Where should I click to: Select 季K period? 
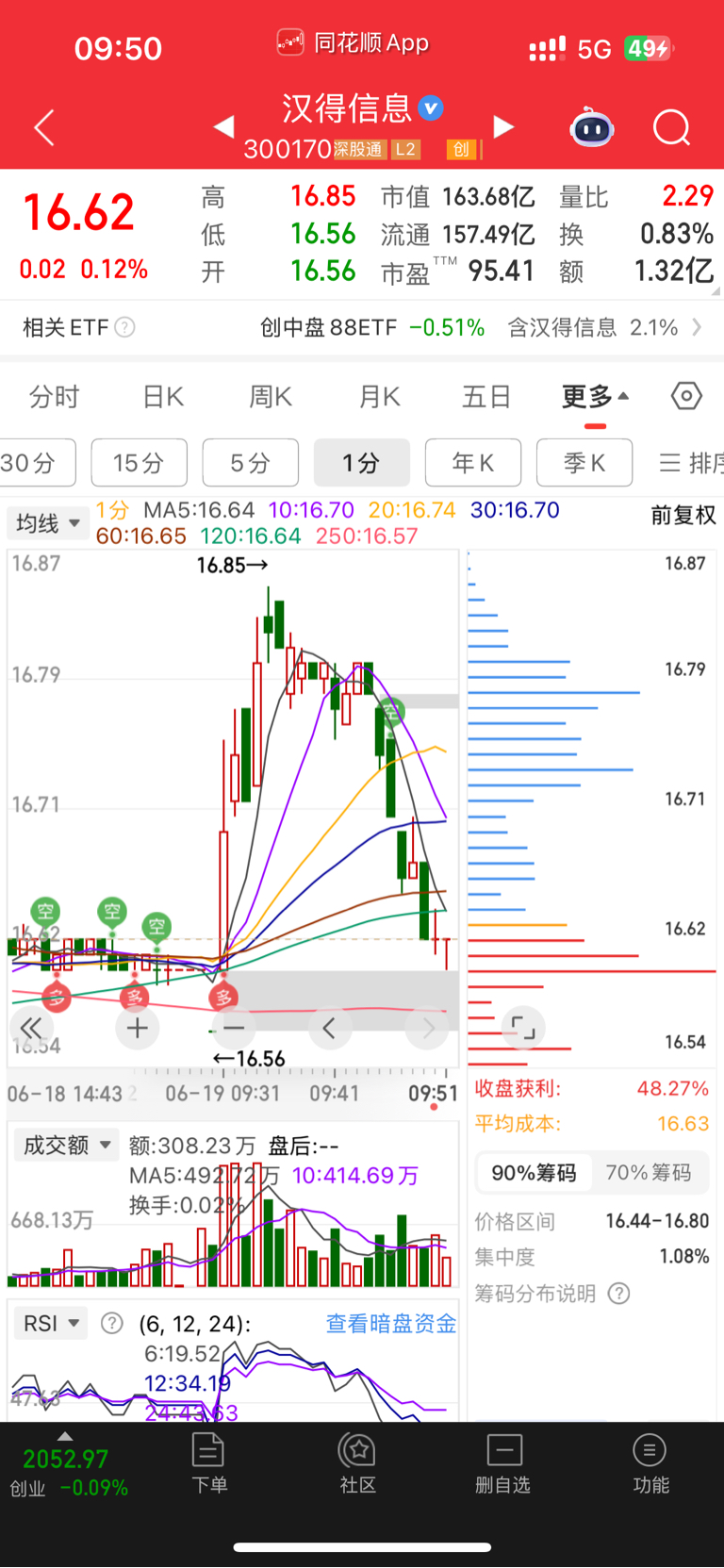(584, 463)
